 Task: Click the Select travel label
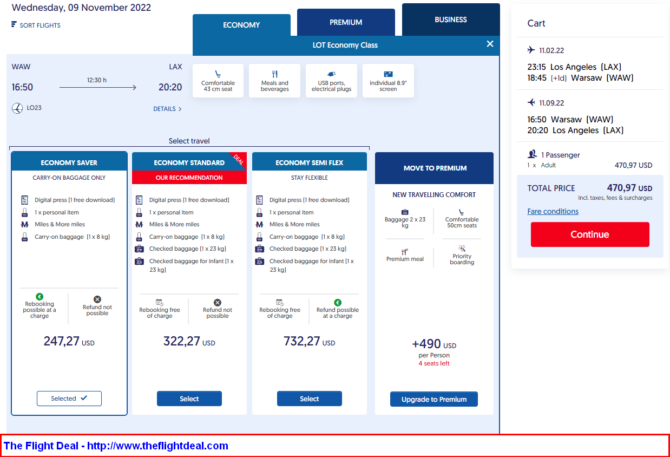[x=189, y=141]
